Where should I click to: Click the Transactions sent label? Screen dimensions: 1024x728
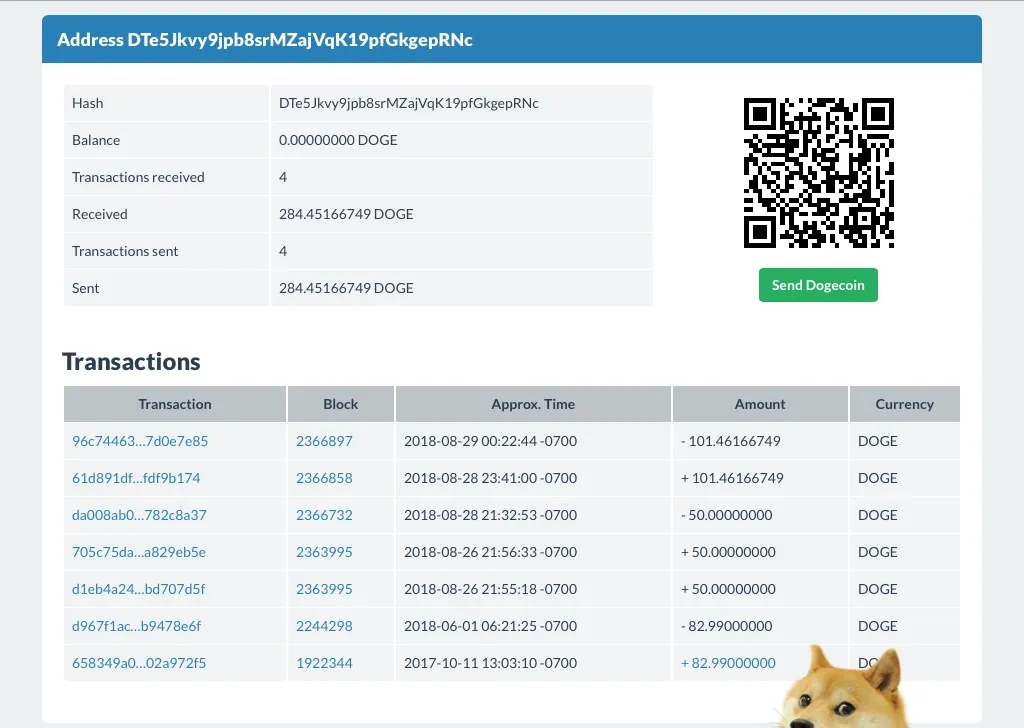[x=125, y=251]
